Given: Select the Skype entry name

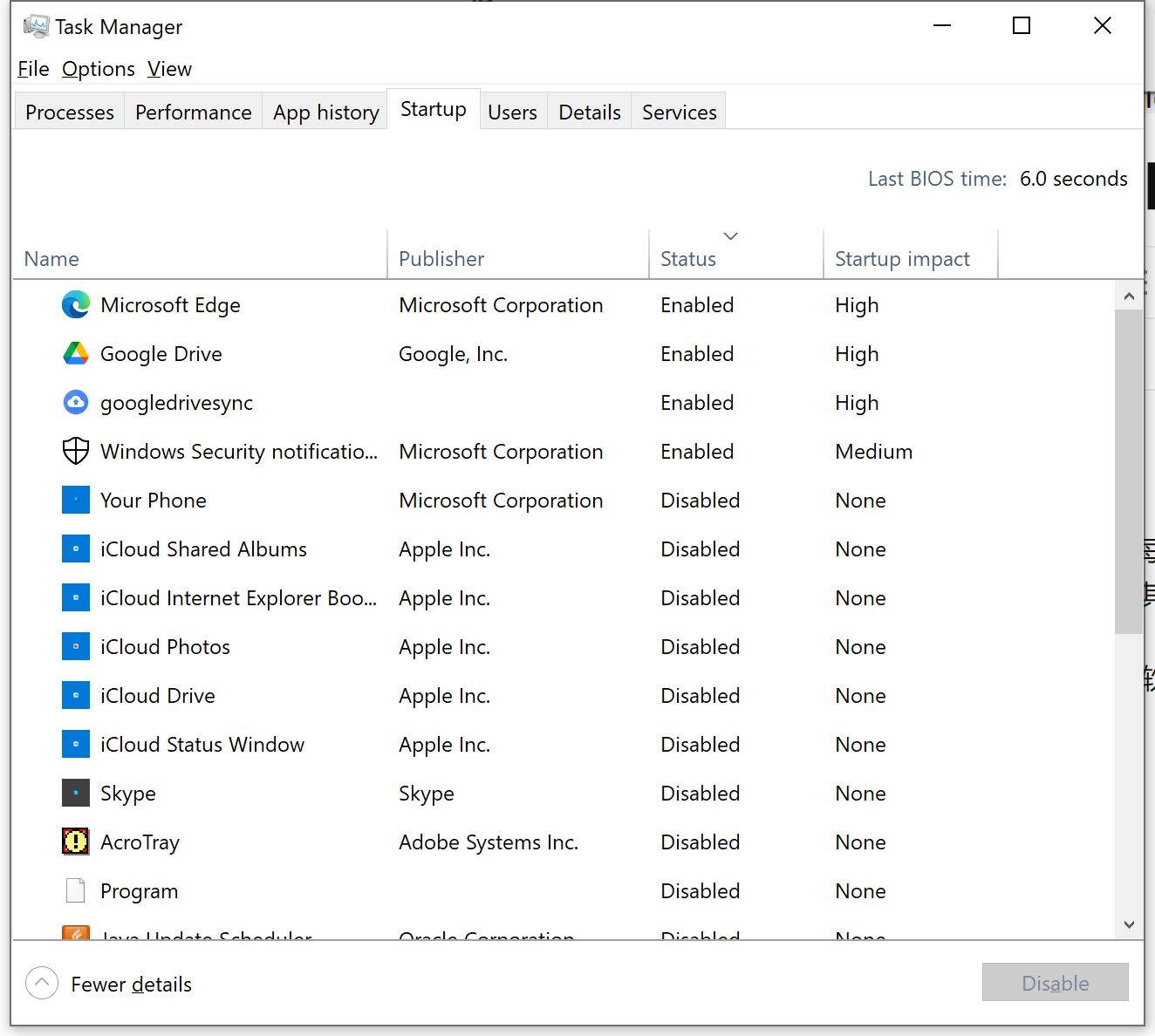Looking at the screenshot, I should [x=128, y=794].
